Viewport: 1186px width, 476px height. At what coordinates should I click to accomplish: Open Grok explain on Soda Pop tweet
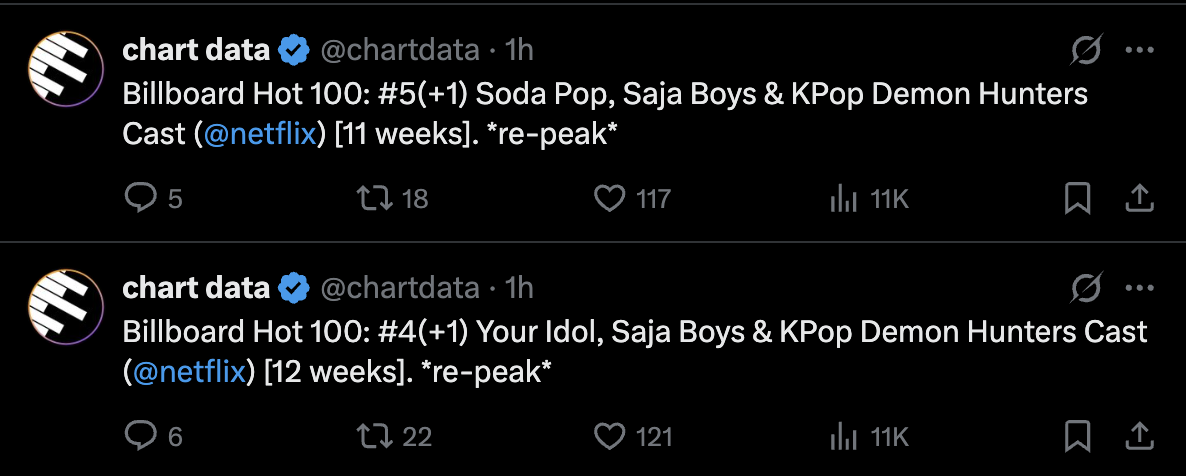(x=1086, y=49)
